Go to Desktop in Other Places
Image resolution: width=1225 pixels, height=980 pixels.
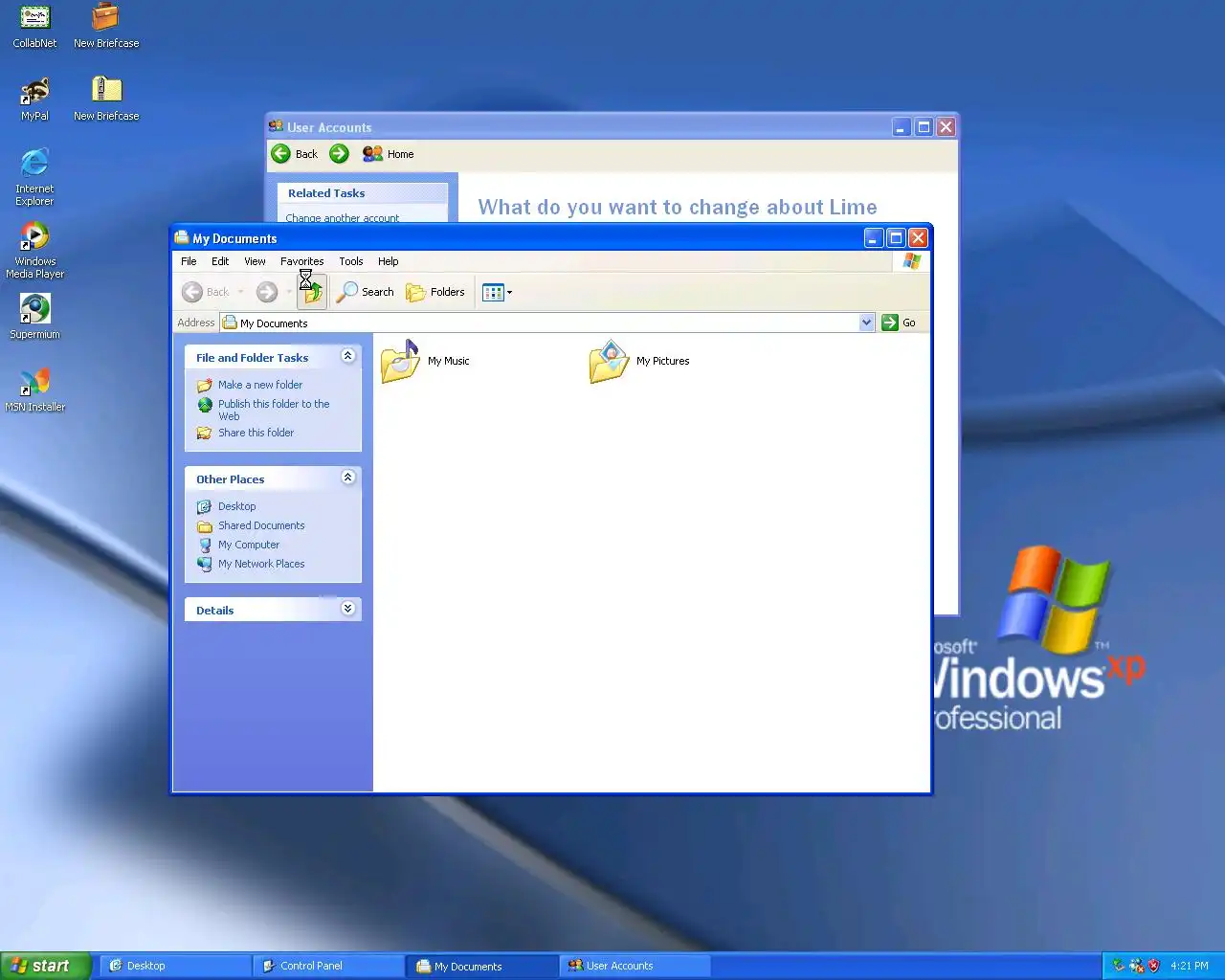(x=236, y=506)
